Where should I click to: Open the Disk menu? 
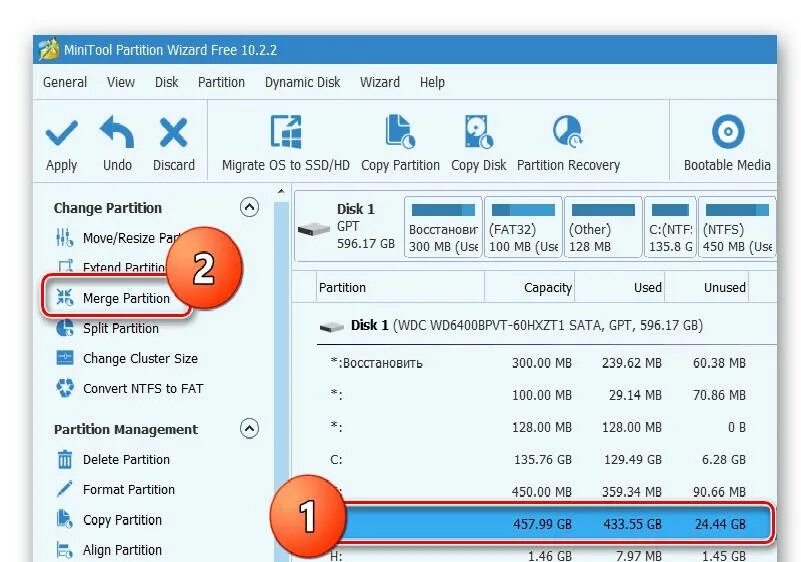click(x=167, y=82)
